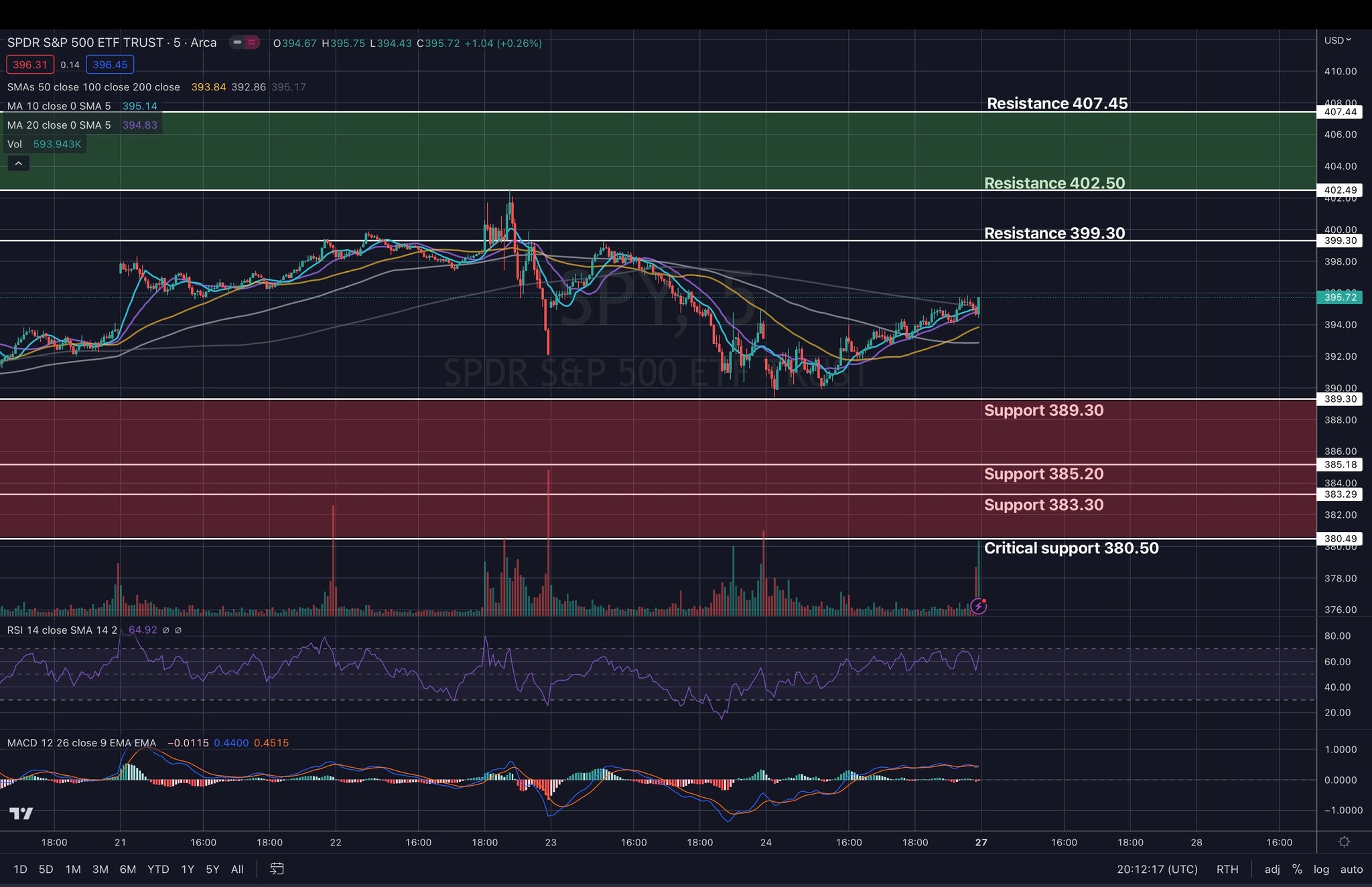Viewport: 1372px width, 887px height.
Task: Click the RSI value 64.92
Action: click(x=143, y=630)
